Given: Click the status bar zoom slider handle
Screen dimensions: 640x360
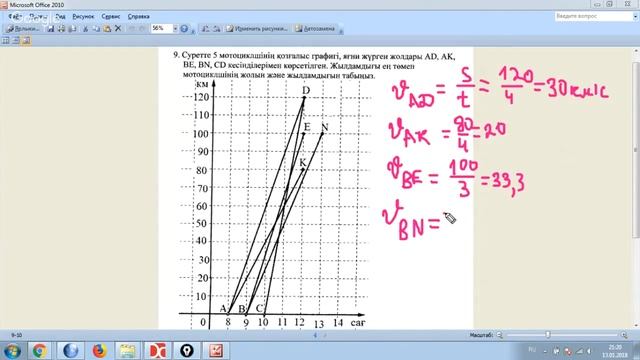Looking at the screenshot, I should coord(548,335).
